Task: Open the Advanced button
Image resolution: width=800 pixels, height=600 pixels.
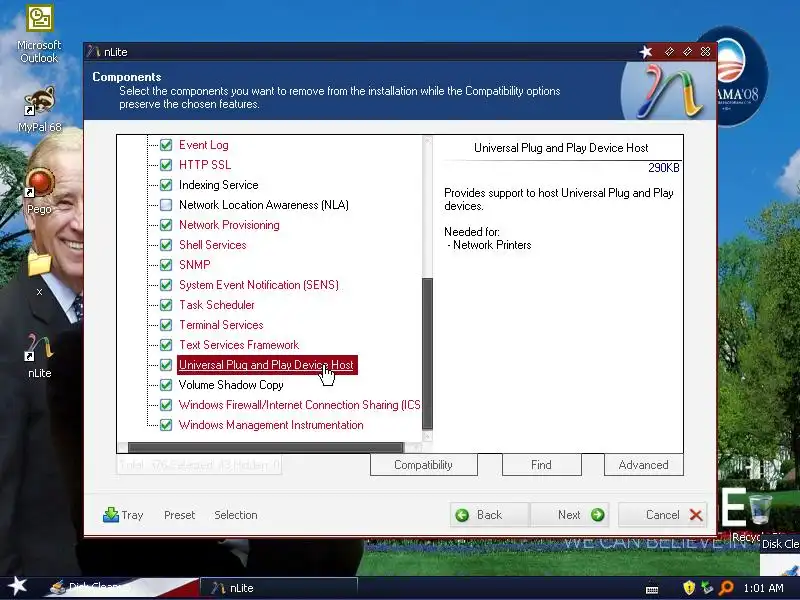Action: click(643, 465)
